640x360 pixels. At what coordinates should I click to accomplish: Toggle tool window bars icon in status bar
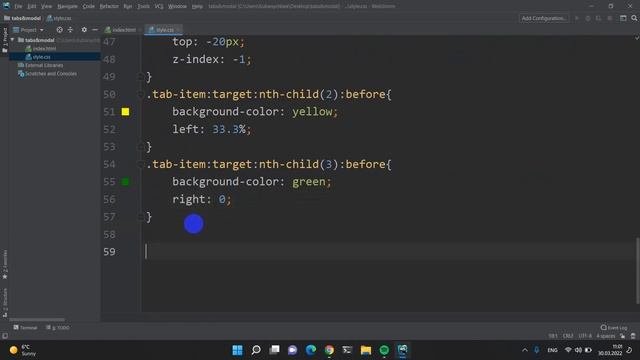(x=4, y=336)
